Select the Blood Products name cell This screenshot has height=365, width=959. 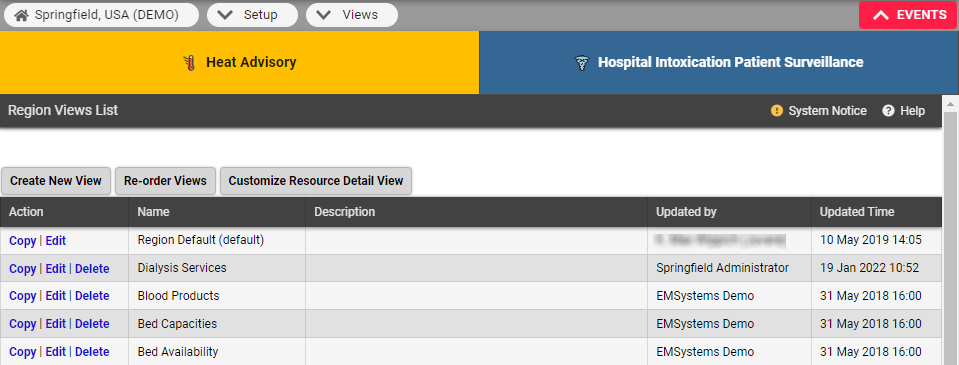[217, 296]
